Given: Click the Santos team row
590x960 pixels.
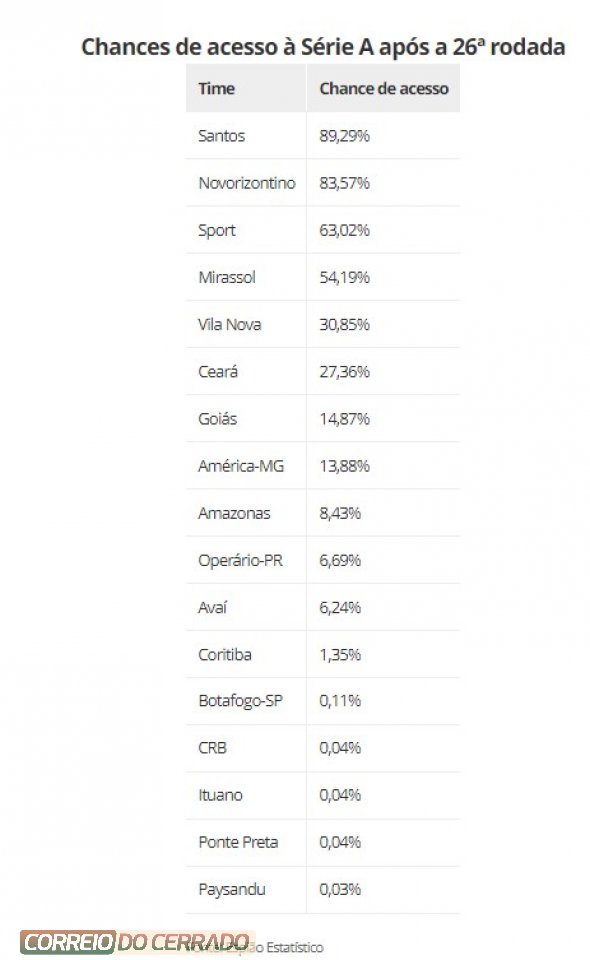Looking at the screenshot, I should click(323, 136).
